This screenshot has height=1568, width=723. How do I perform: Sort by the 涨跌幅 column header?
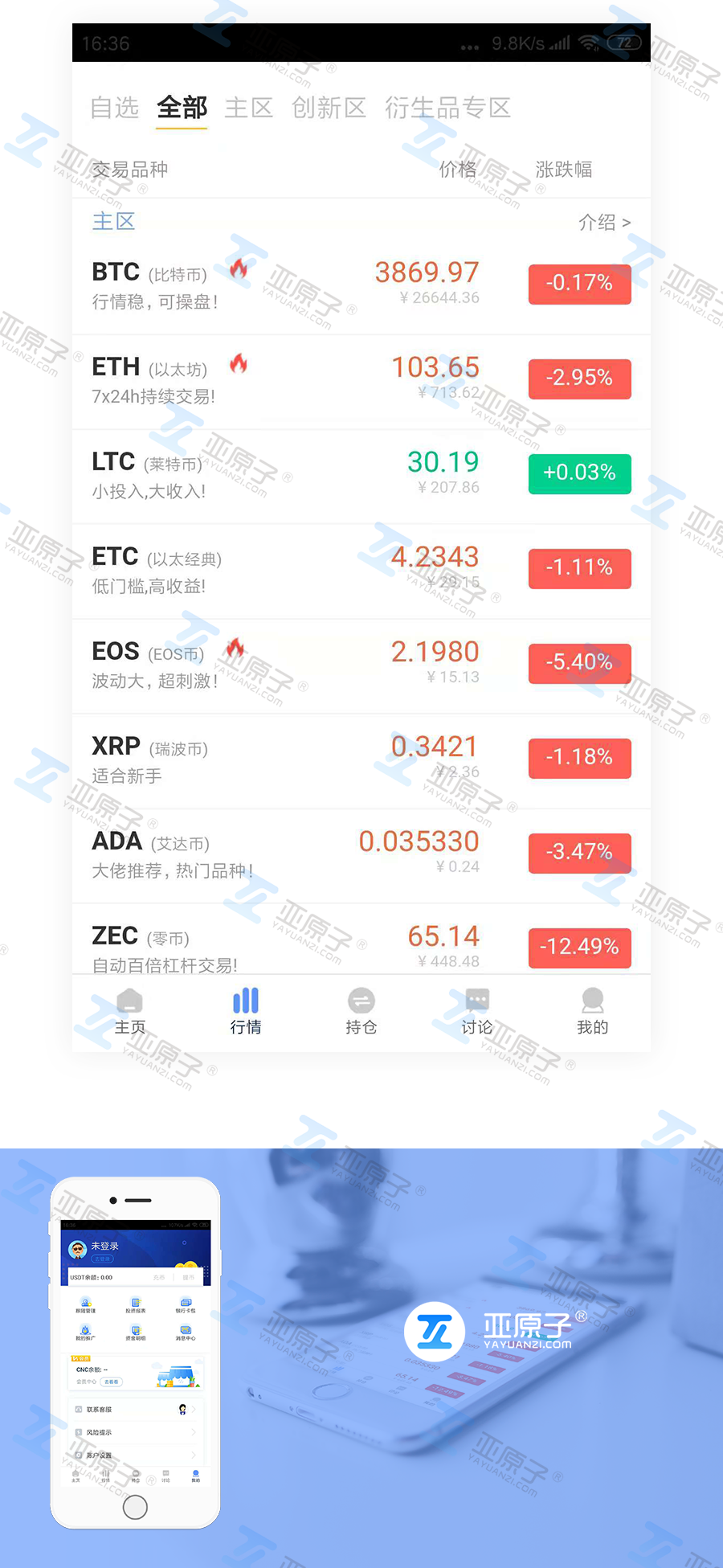pyautogui.click(x=563, y=170)
